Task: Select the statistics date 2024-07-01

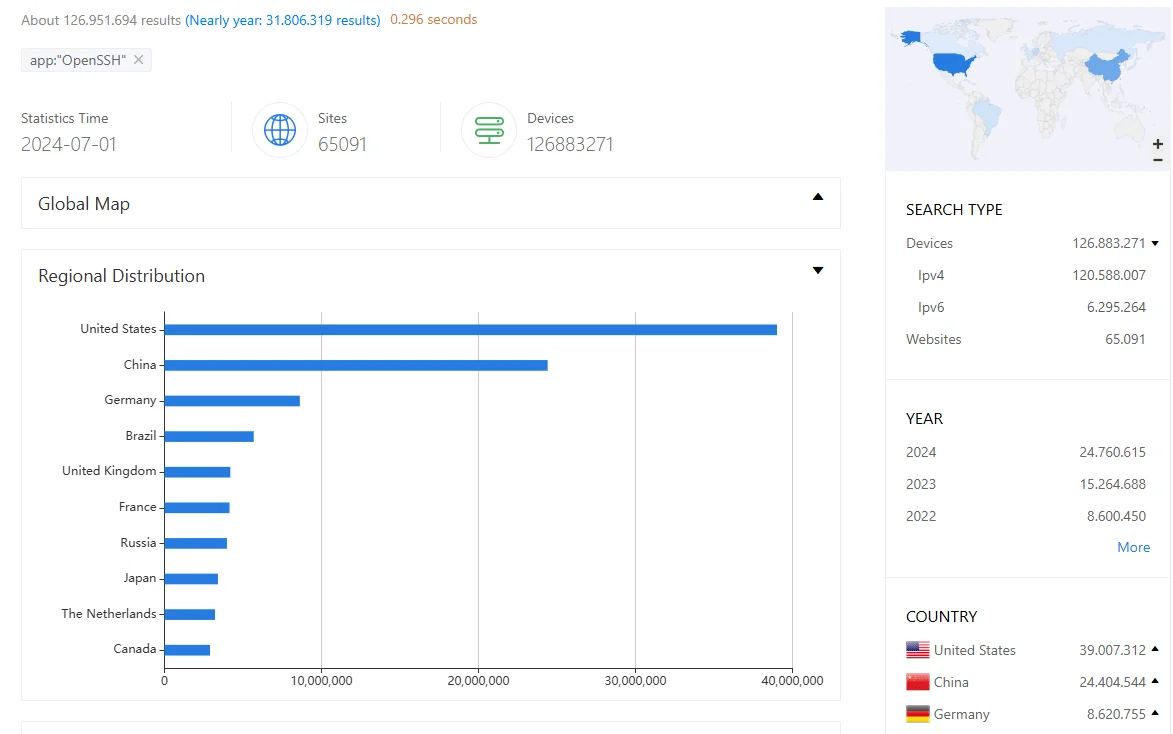Action: pyautogui.click(x=69, y=144)
